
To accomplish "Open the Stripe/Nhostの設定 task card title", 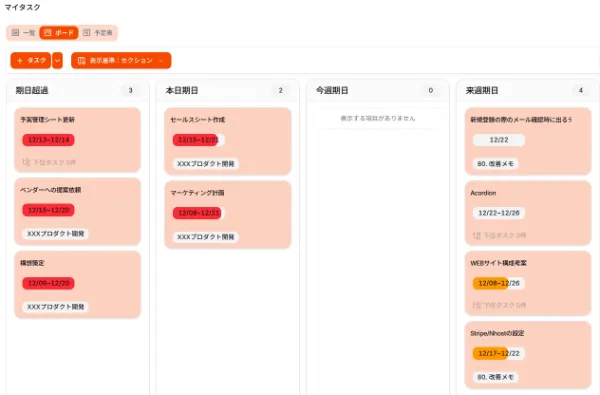I will (497, 333).
